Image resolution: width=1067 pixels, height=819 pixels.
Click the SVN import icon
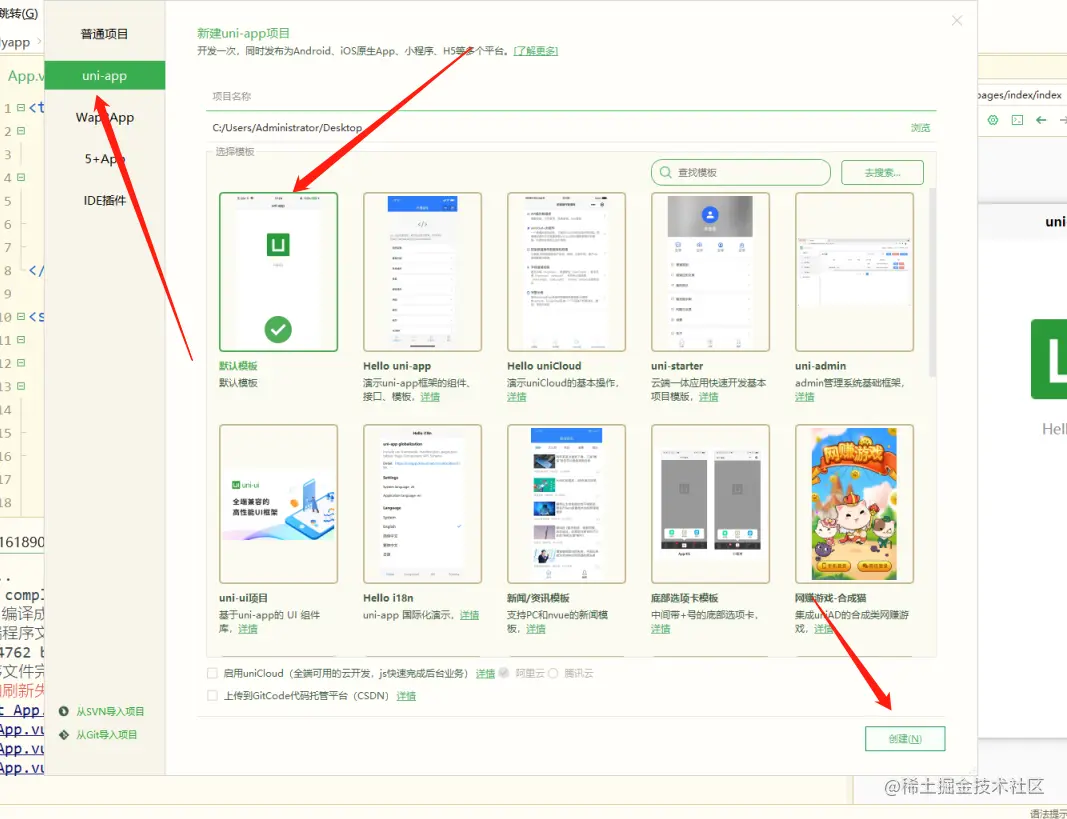point(64,712)
